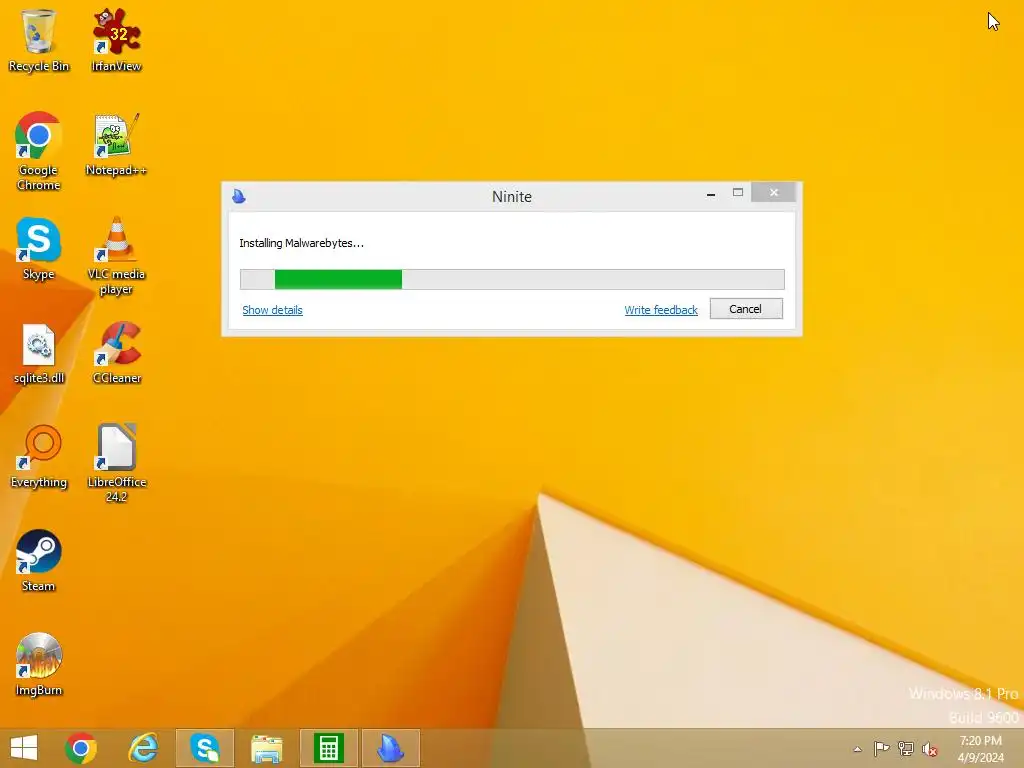Select LibreOffice 24.2 desktop shortcut
Viewport: 1024px width, 768px height.
tap(116, 464)
